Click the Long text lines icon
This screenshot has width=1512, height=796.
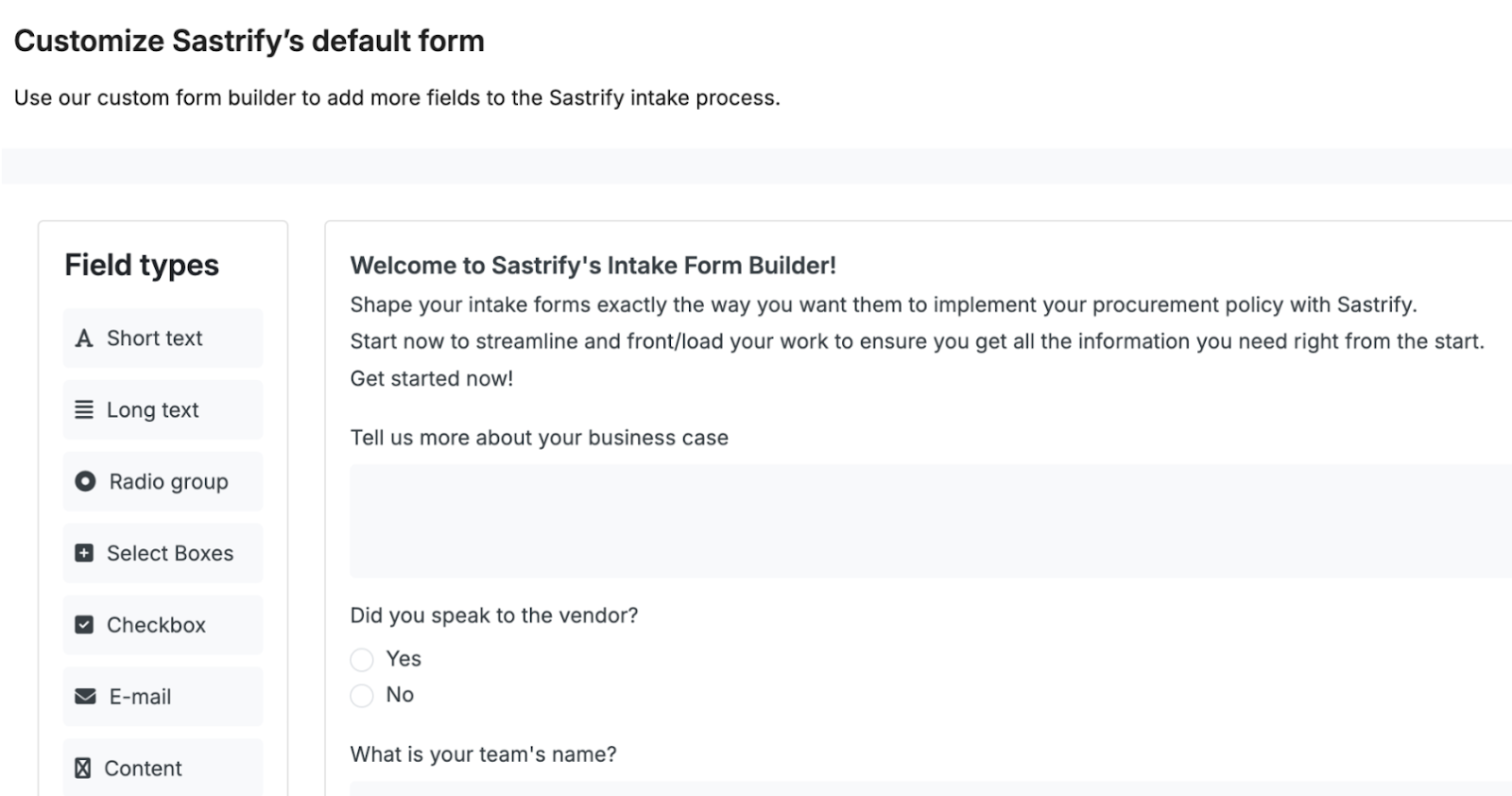pos(84,409)
